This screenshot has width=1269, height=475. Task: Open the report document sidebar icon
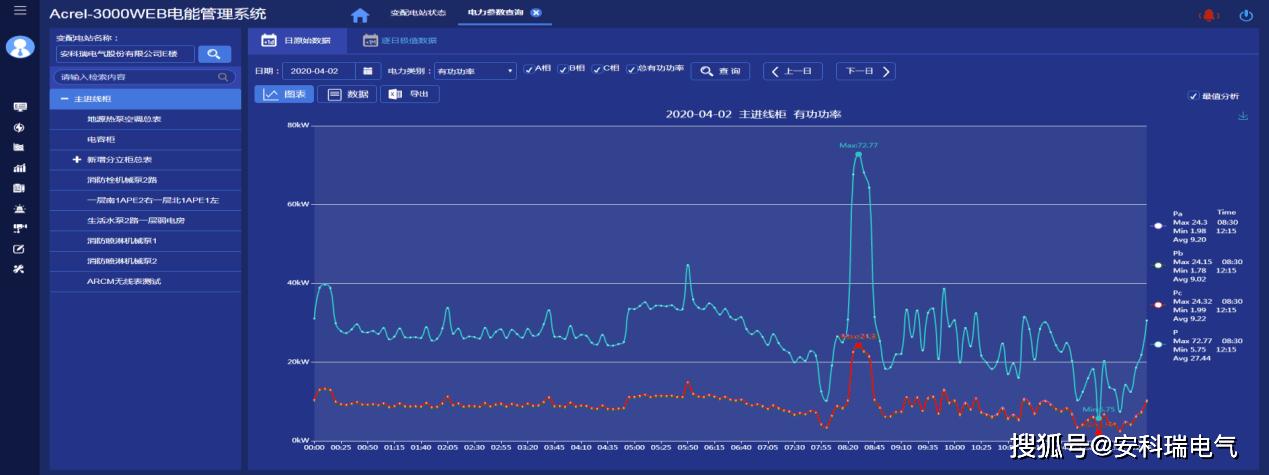(19, 188)
